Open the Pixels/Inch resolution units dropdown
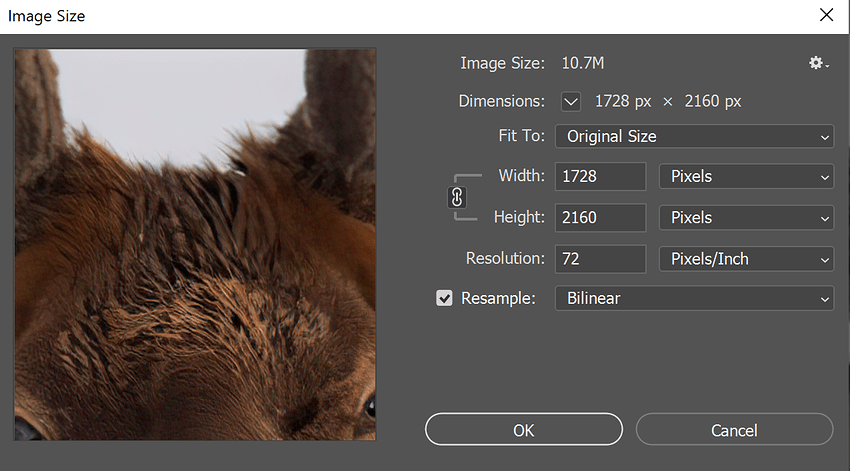This screenshot has width=850, height=471. 746,259
